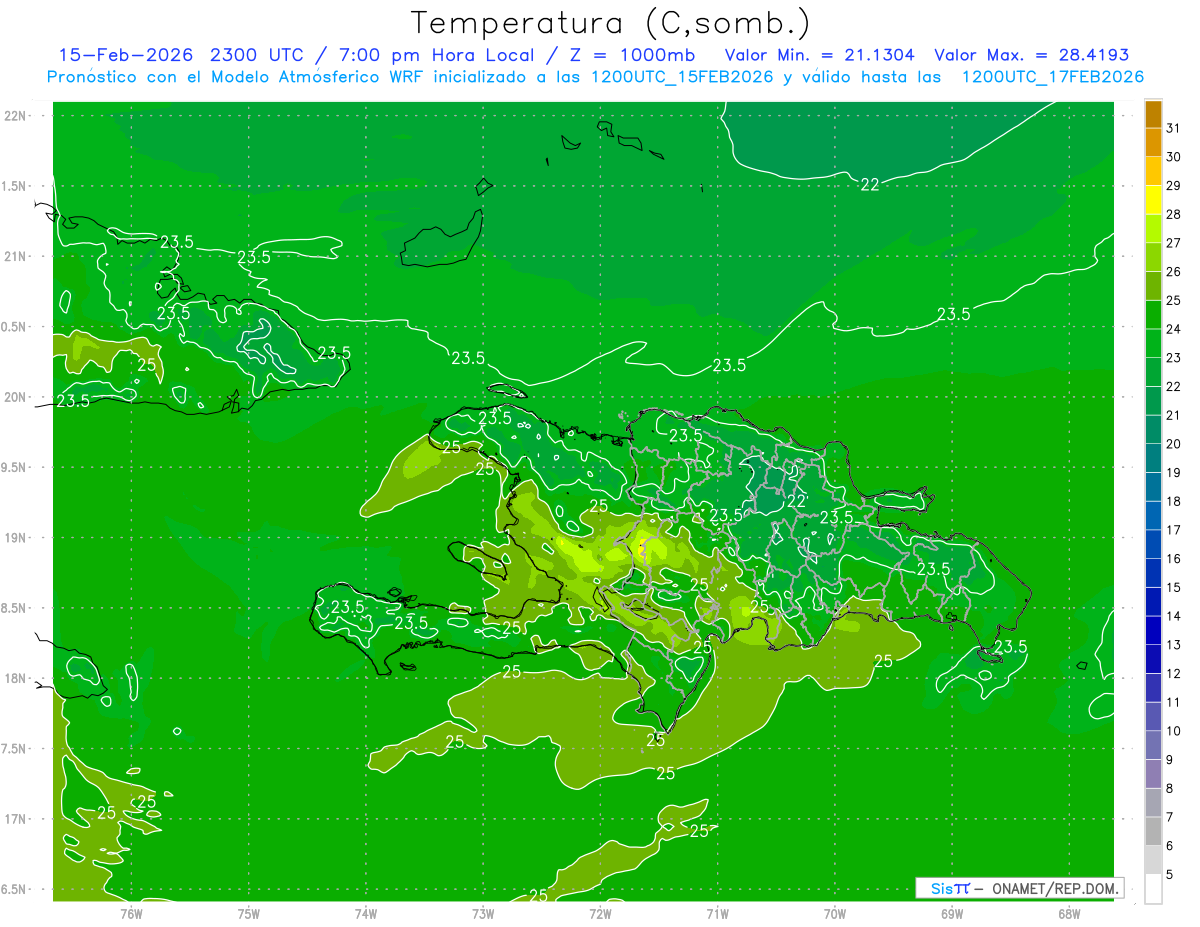Screen dimensions: 1200x927
Task: Click the "76W" longitude axis label
Action: tap(131, 913)
